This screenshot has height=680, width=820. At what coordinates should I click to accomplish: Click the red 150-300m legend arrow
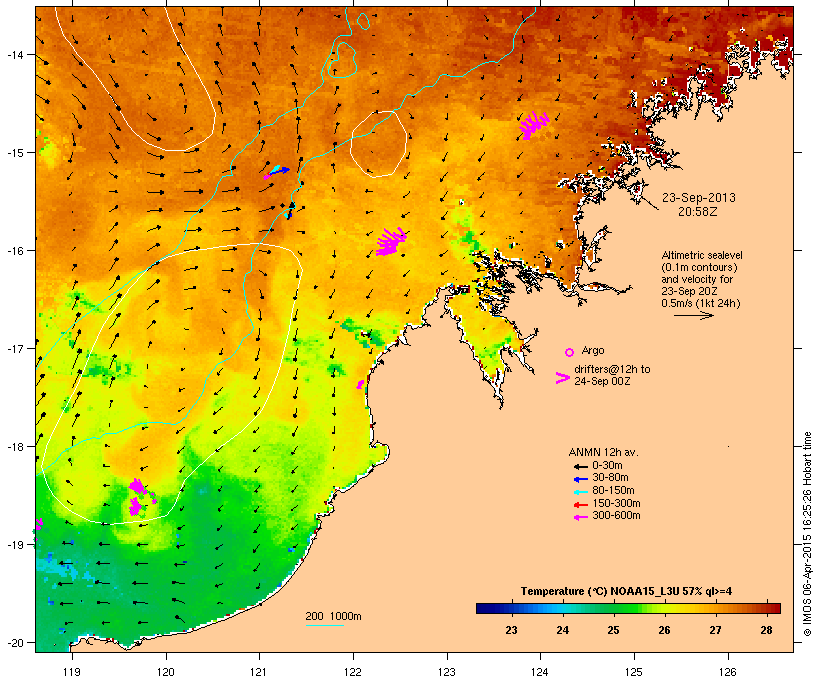(580, 505)
